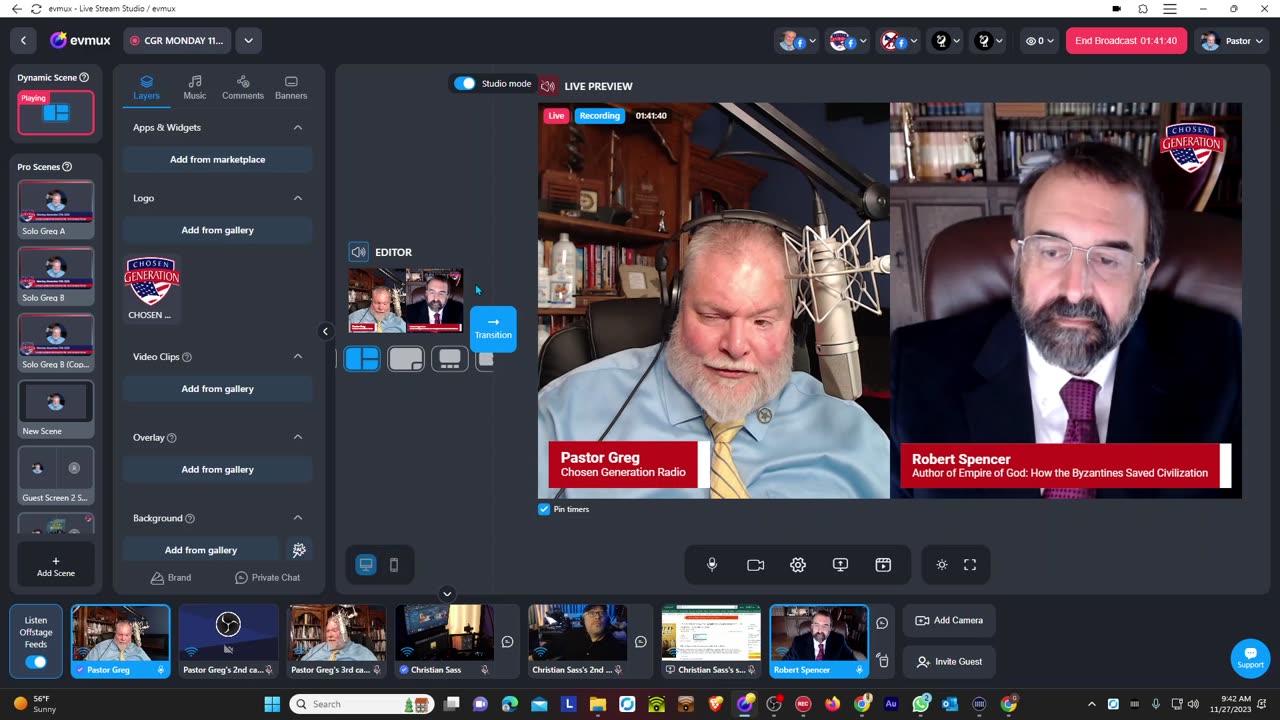The image size is (1280, 720).
Task: Enter fullscreen preview
Action: 970,565
